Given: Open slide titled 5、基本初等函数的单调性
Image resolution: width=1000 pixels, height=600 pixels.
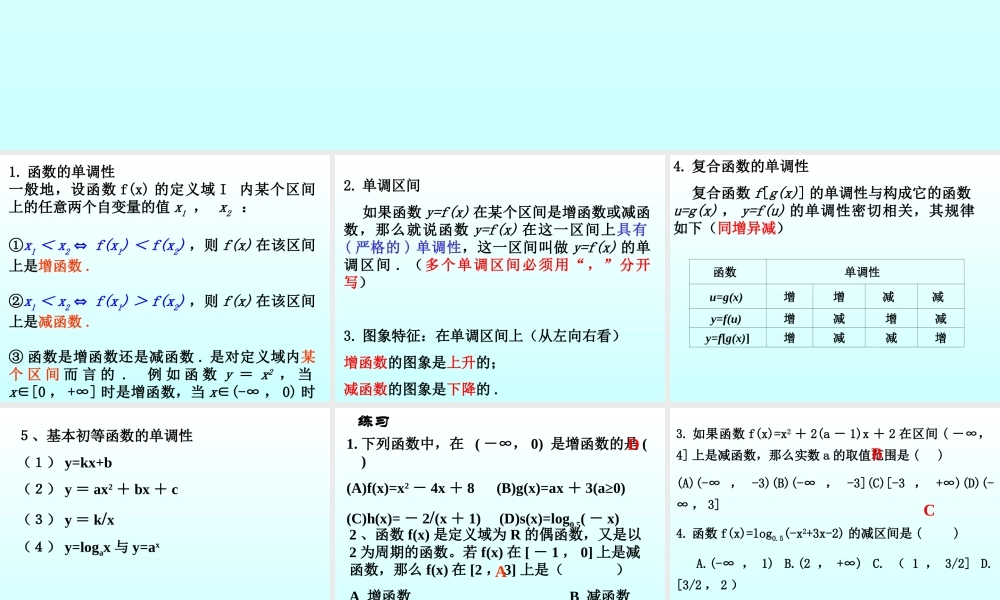Looking at the screenshot, I should point(165,504).
